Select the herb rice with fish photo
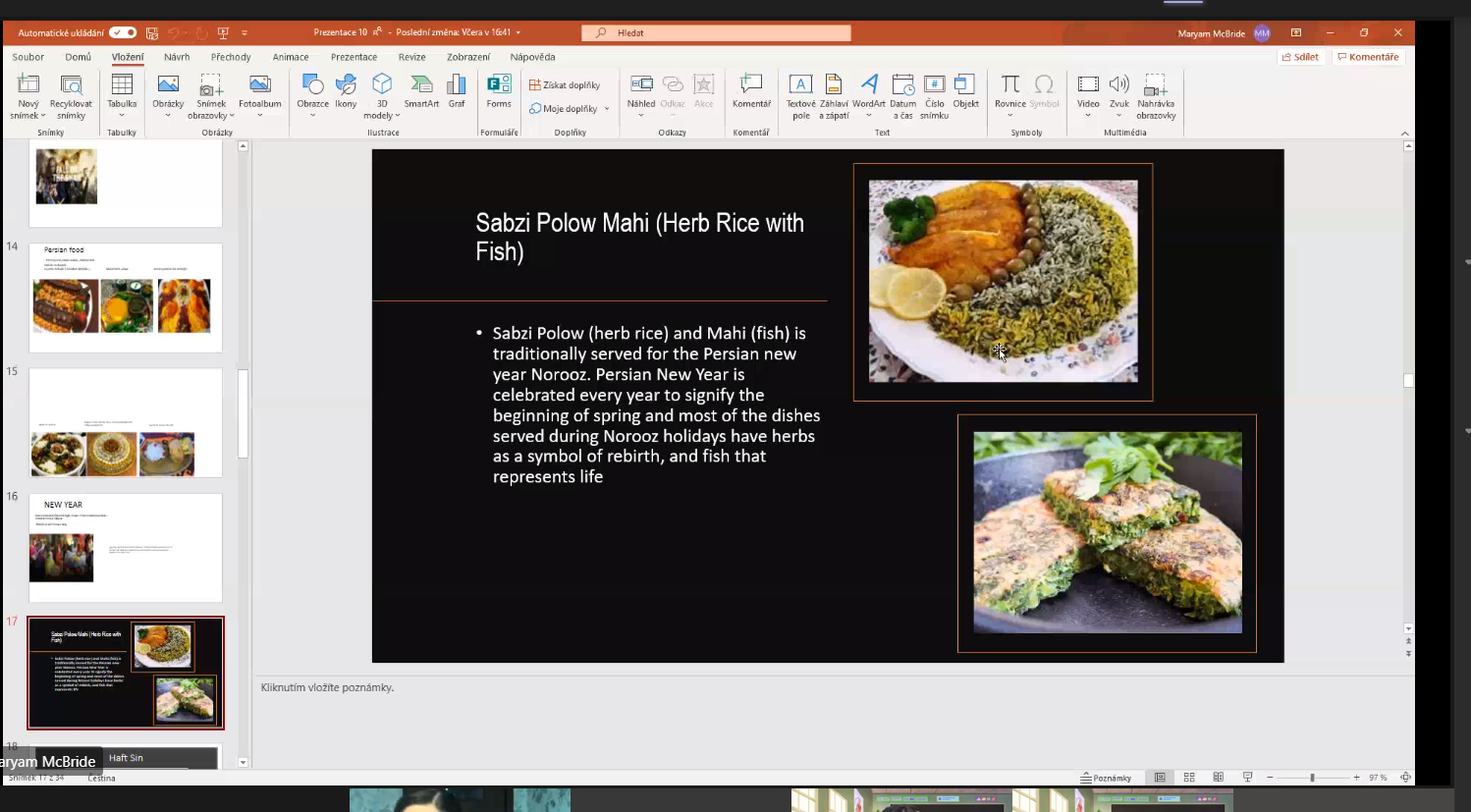1471x812 pixels. click(x=1004, y=281)
